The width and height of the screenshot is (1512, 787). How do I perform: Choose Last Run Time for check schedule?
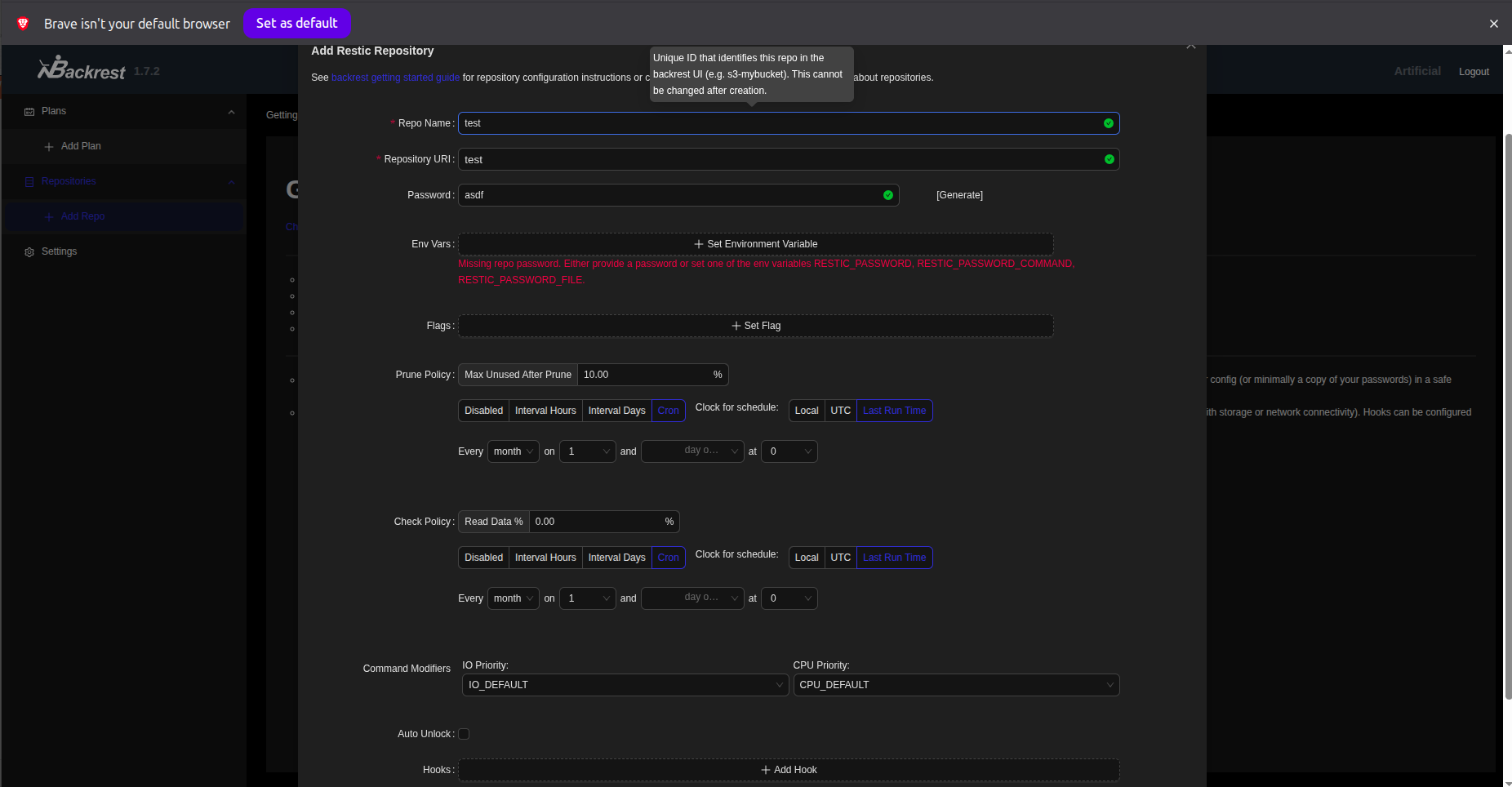(x=895, y=558)
